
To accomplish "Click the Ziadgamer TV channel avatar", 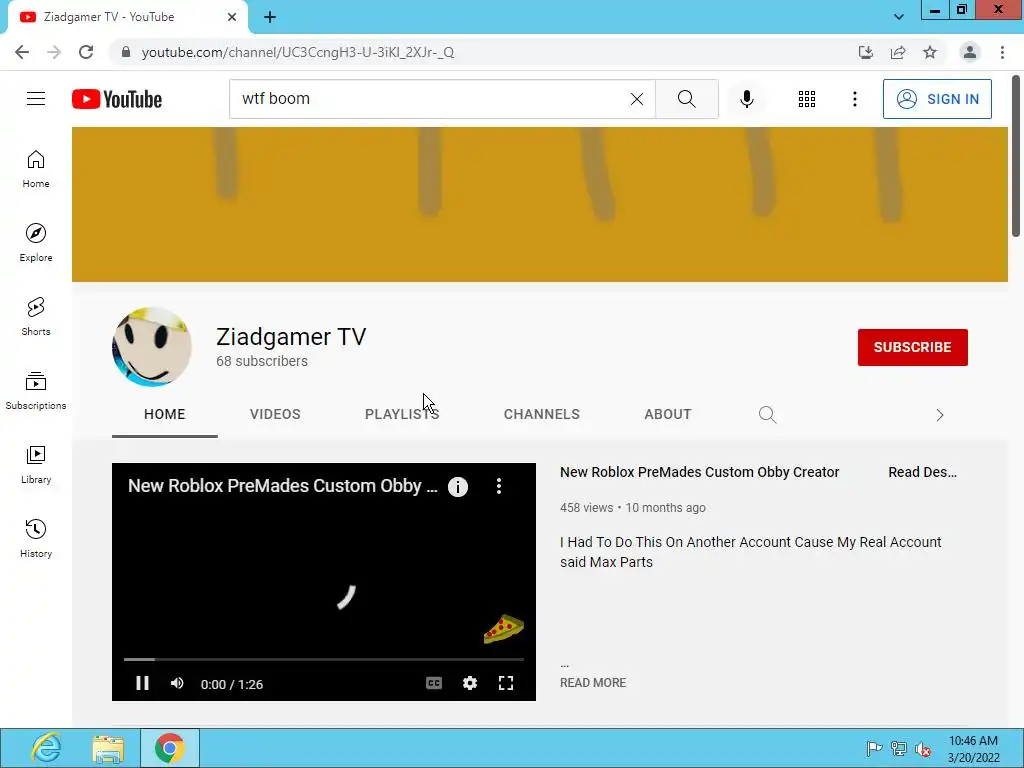I will 152,347.
